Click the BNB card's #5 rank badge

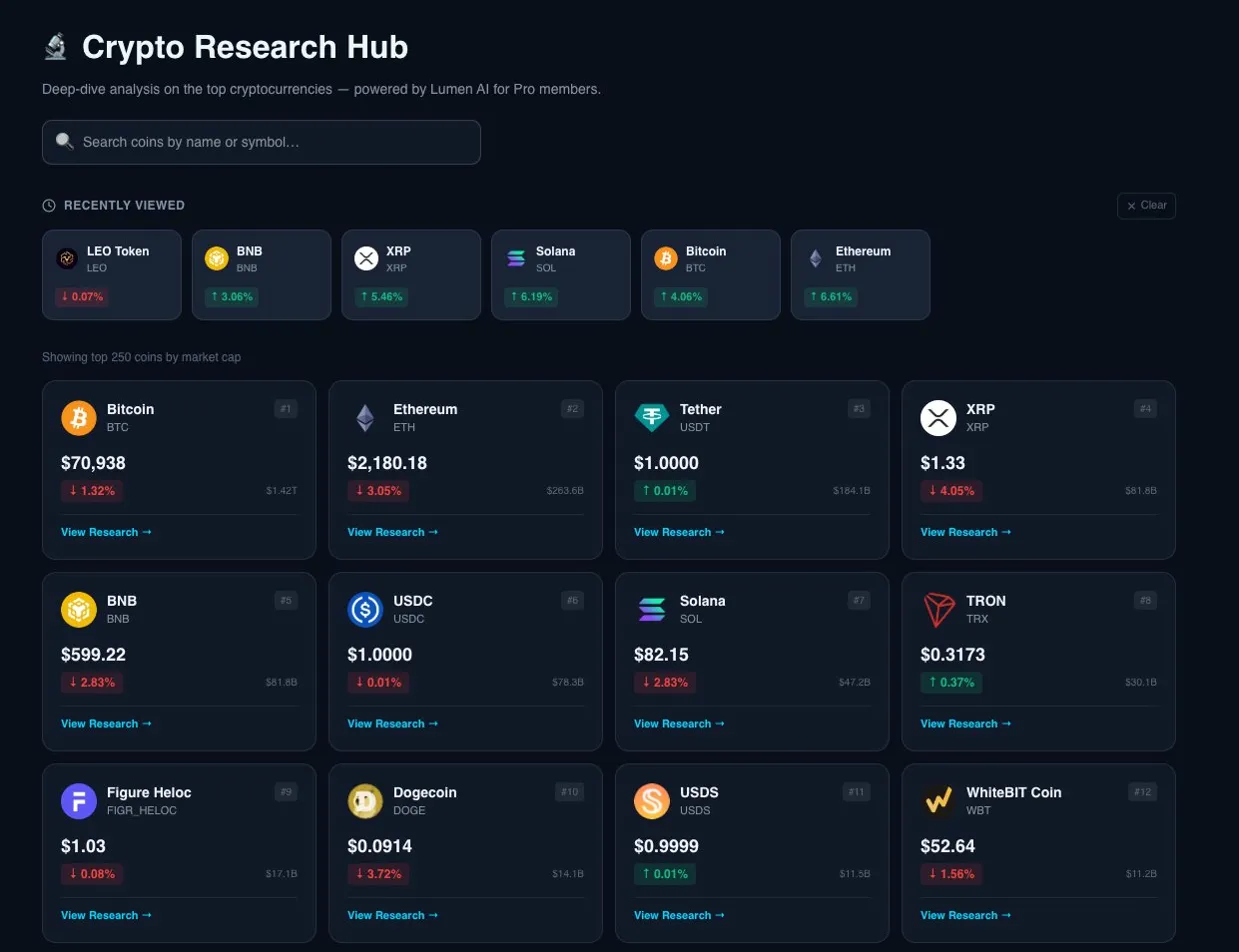[x=286, y=600]
